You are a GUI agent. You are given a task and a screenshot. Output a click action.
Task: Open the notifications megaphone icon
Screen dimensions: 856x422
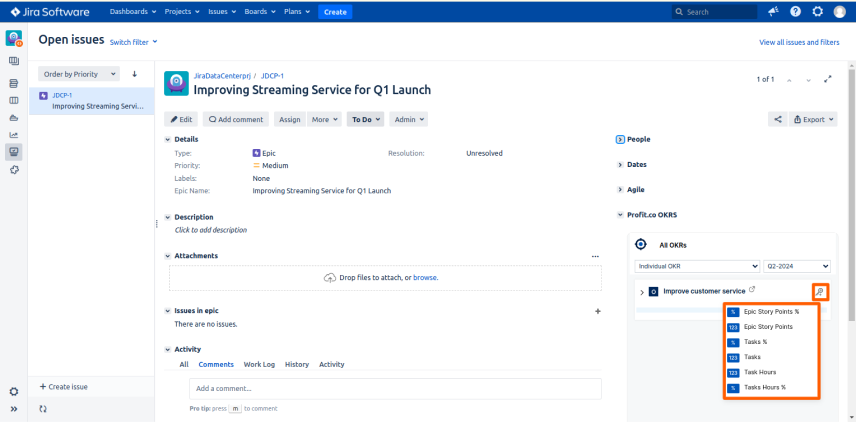774,11
